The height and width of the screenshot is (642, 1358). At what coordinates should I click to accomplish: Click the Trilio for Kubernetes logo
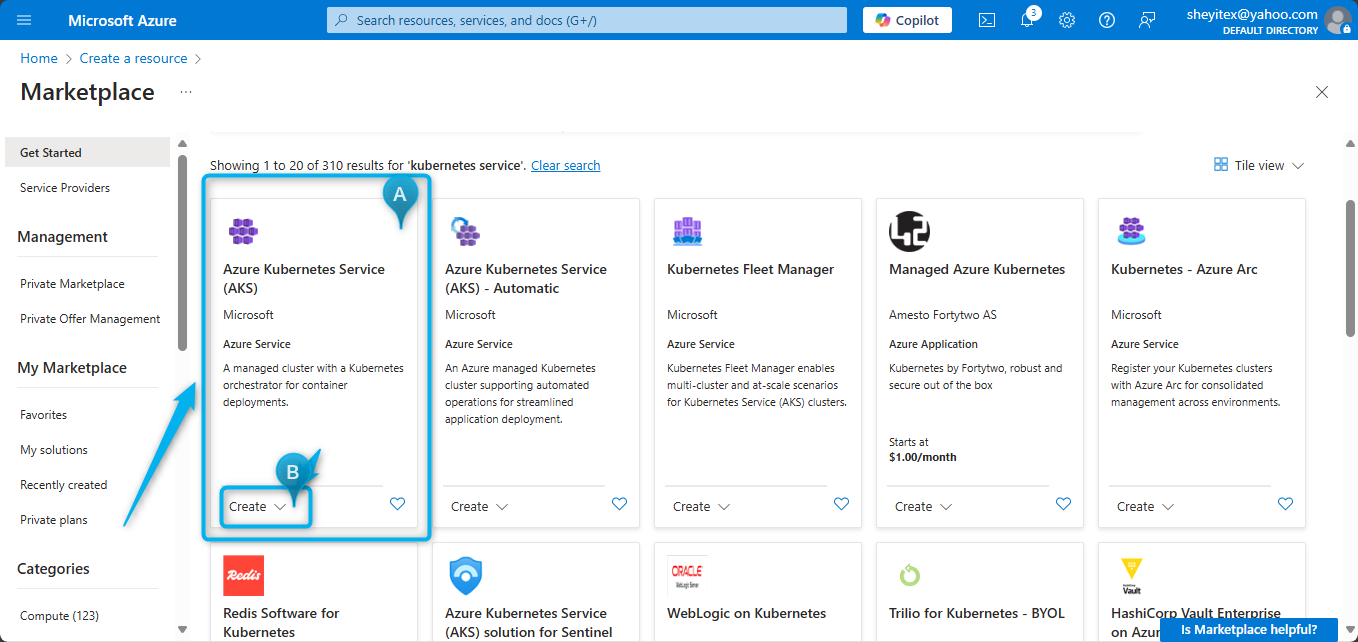pyautogui.click(x=909, y=575)
